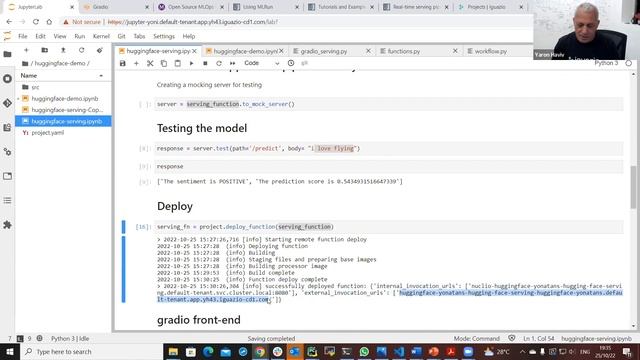Create a new folder in file browser
Screen dimensions: 640x360
[x=44, y=50]
